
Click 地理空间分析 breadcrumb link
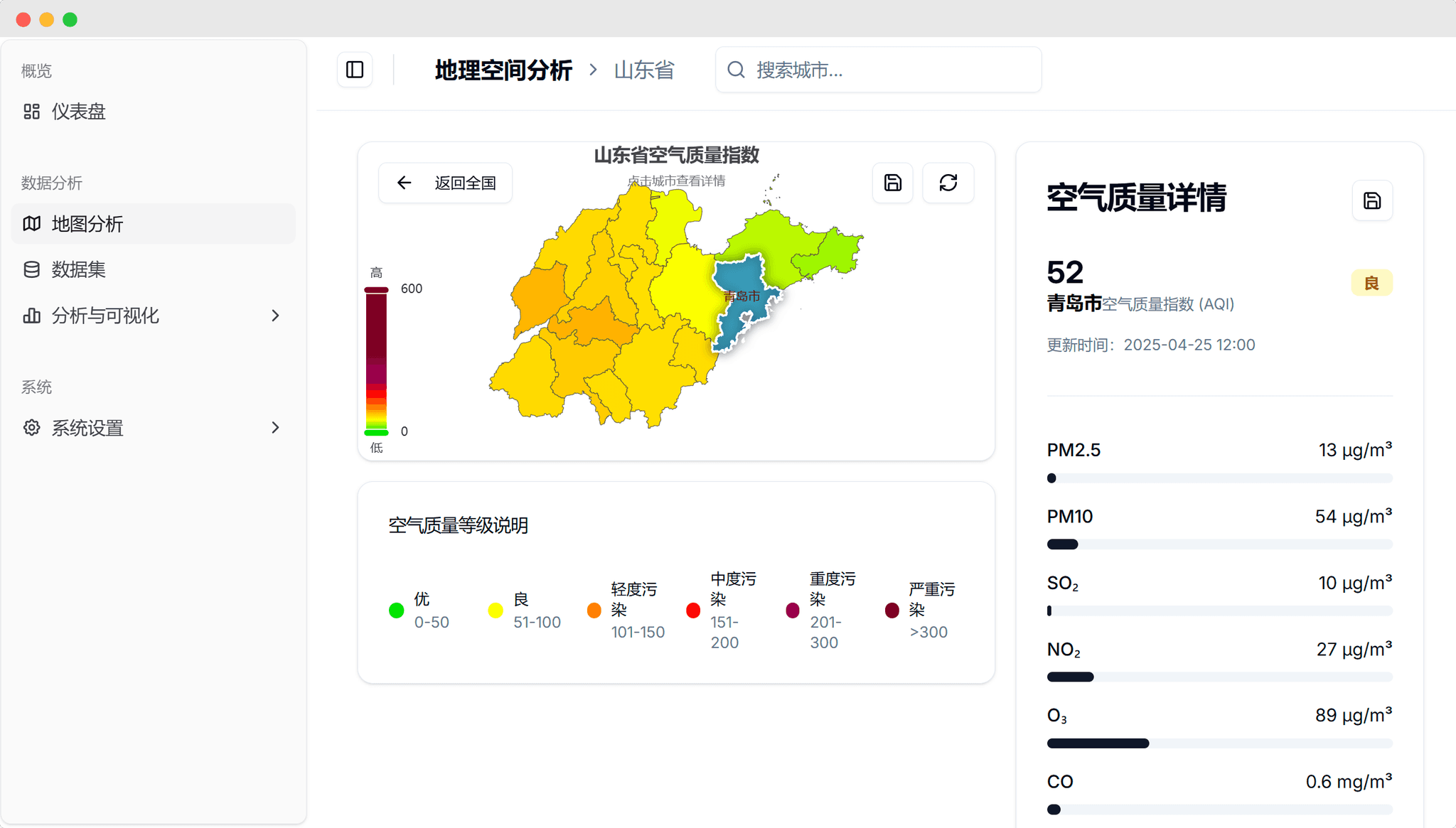coord(503,70)
